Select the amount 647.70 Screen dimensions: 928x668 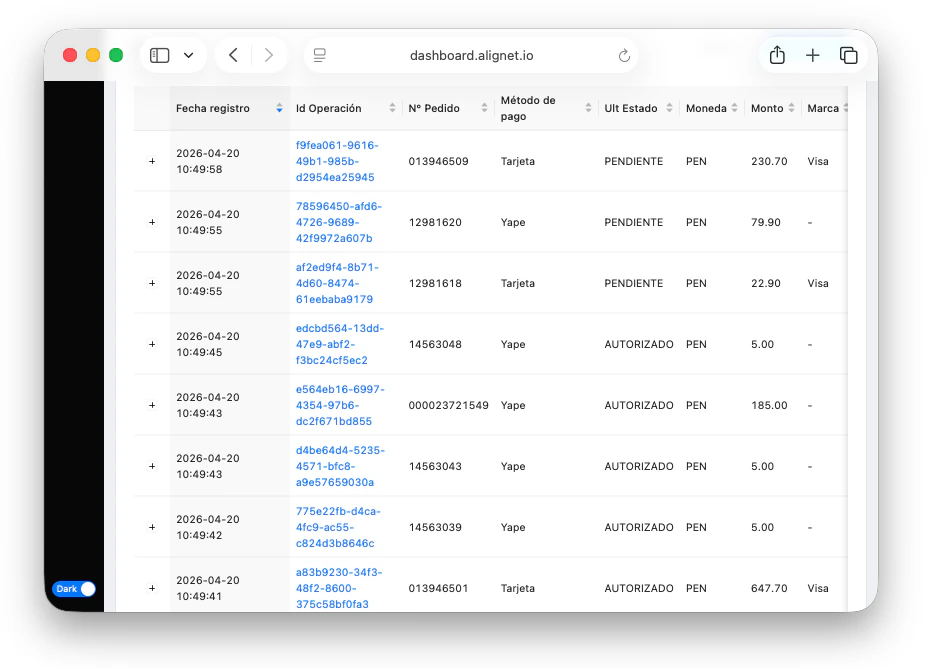pyautogui.click(x=769, y=588)
